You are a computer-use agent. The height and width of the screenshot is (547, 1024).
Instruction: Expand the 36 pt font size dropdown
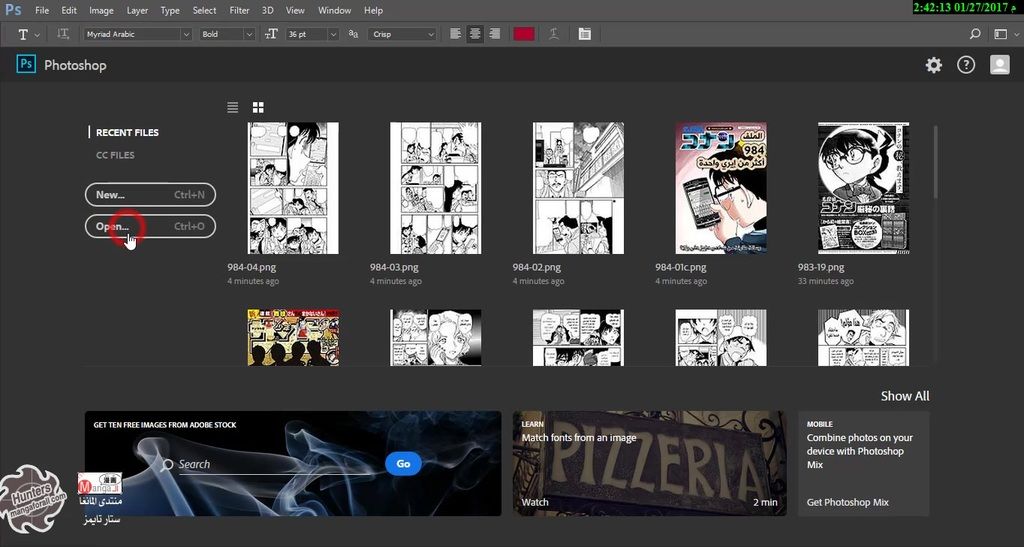tap(334, 34)
